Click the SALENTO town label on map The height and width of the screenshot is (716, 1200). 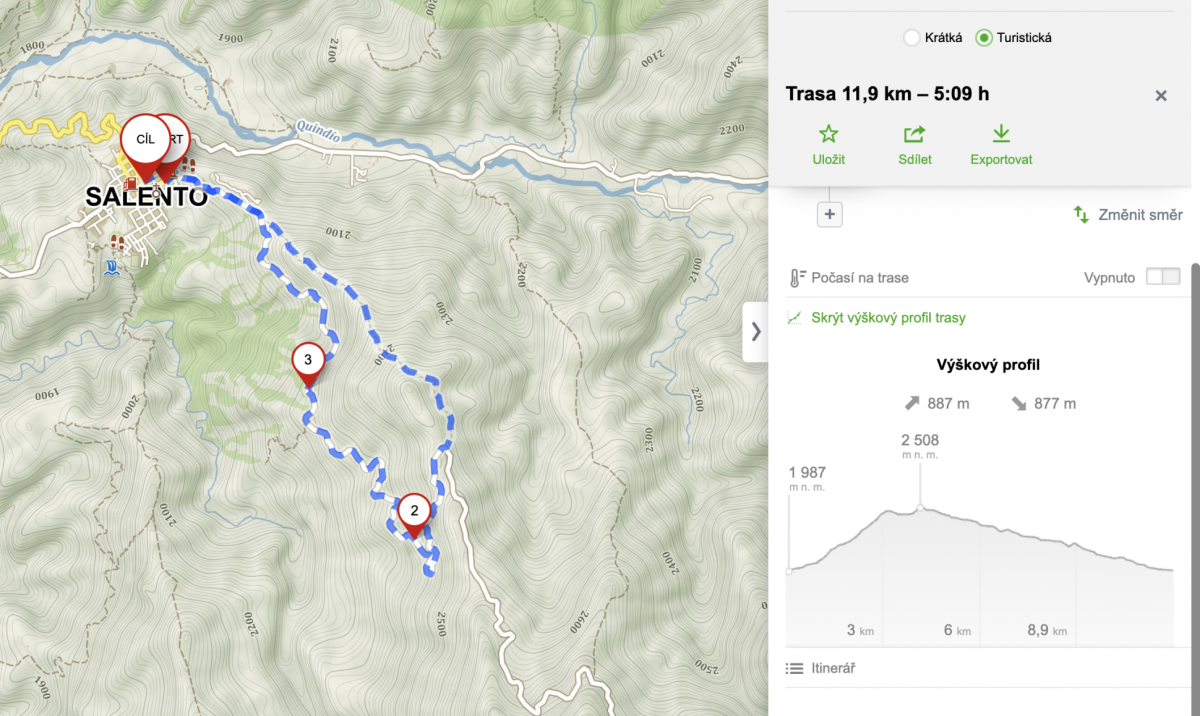tap(147, 196)
